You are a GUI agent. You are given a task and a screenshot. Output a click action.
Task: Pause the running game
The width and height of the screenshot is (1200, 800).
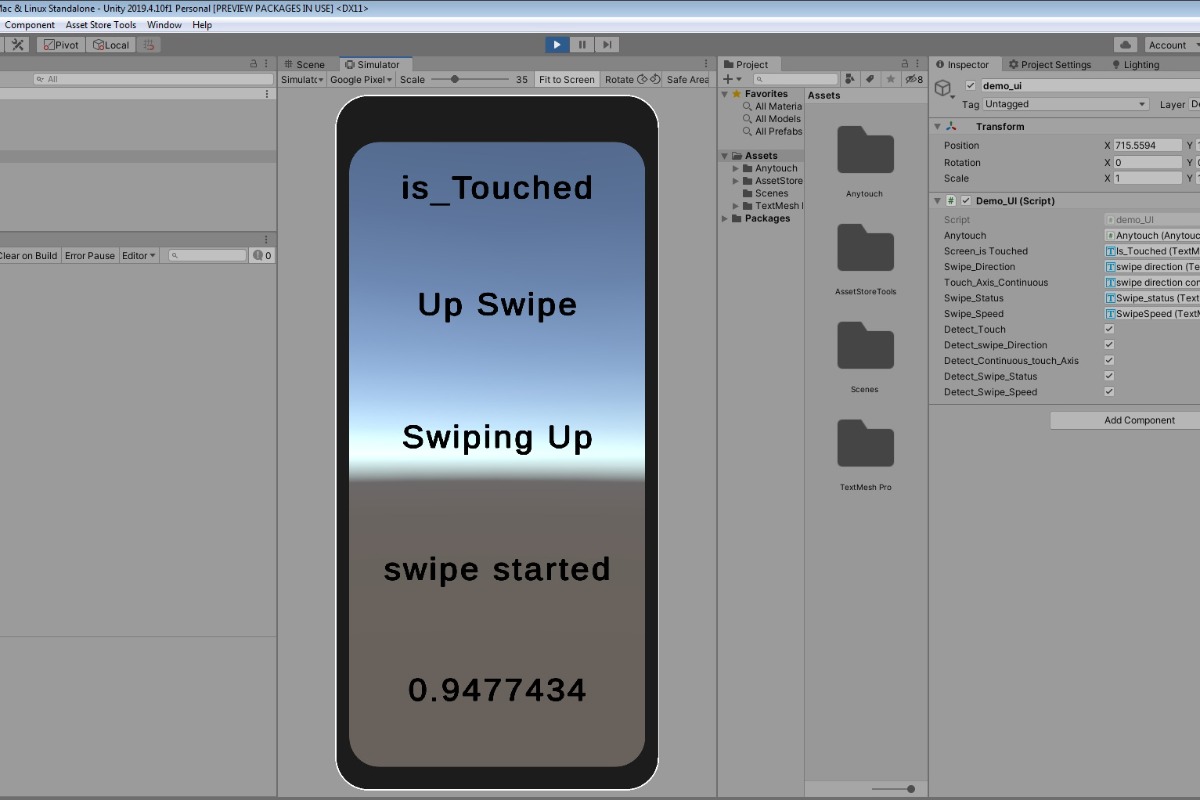pos(582,45)
